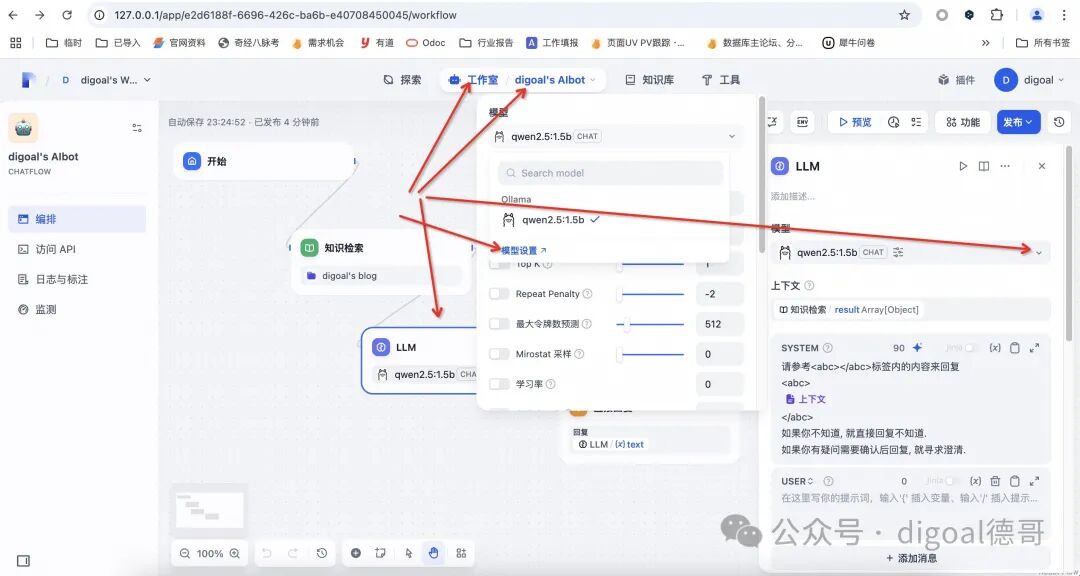Close the LLM node panel
This screenshot has width=1080, height=576.
pos(1041,166)
